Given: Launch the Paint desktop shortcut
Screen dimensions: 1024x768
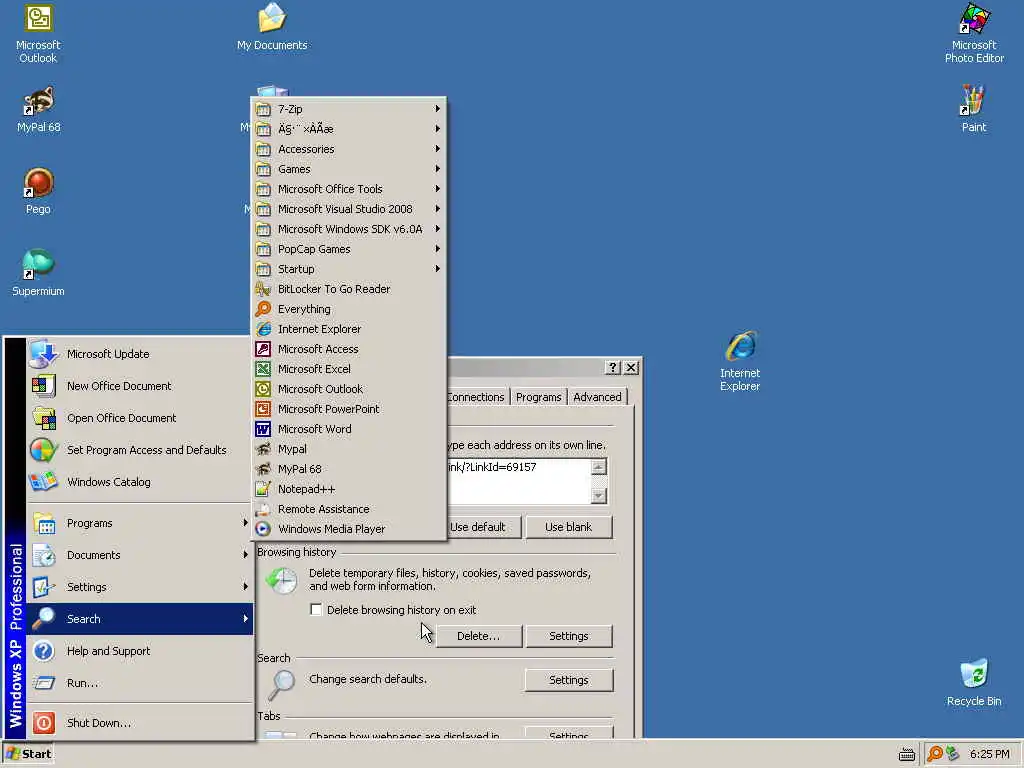Looking at the screenshot, I should pyautogui.click(x=973, y=109).
